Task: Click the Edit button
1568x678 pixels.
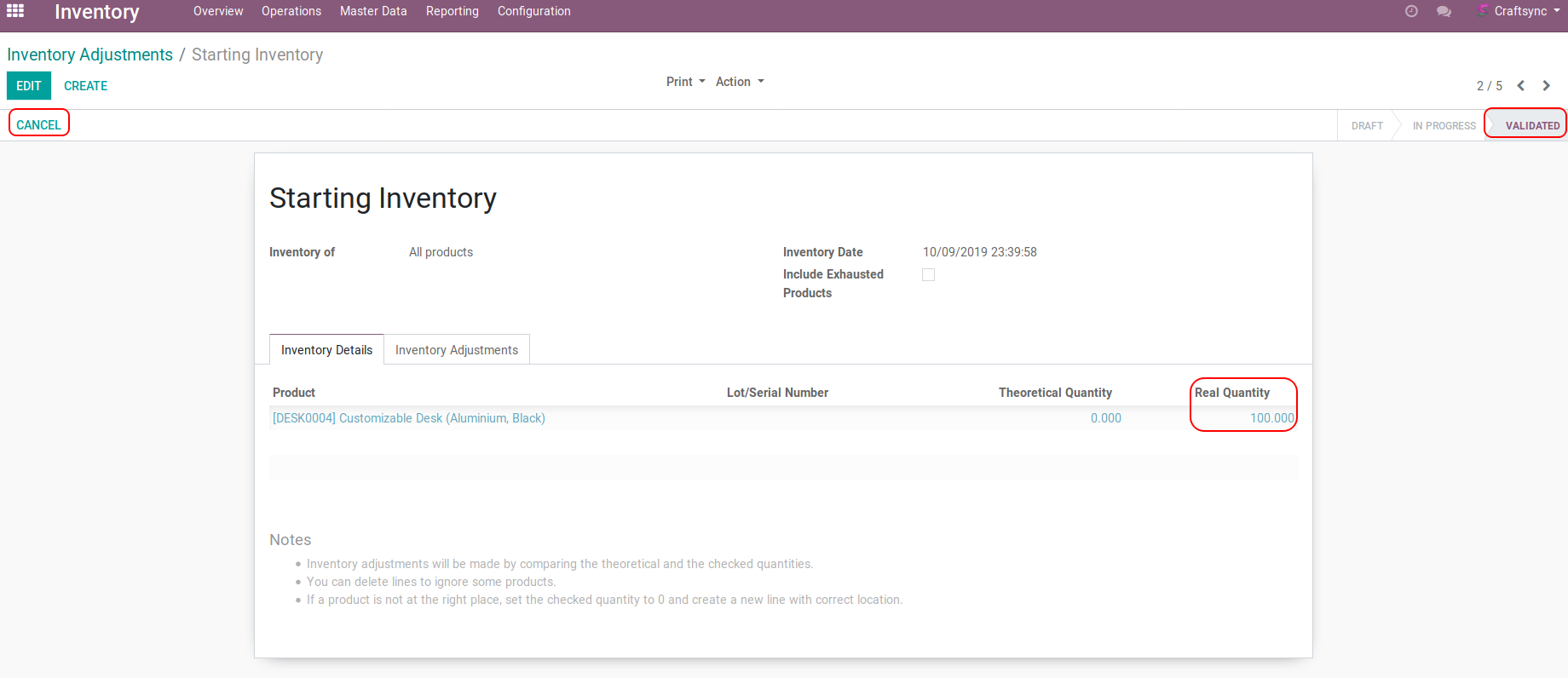Action: coord(29,85)
